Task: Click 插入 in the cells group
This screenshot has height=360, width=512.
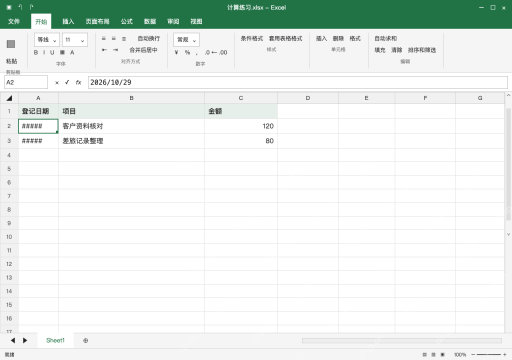Action: tap(321, 39)
